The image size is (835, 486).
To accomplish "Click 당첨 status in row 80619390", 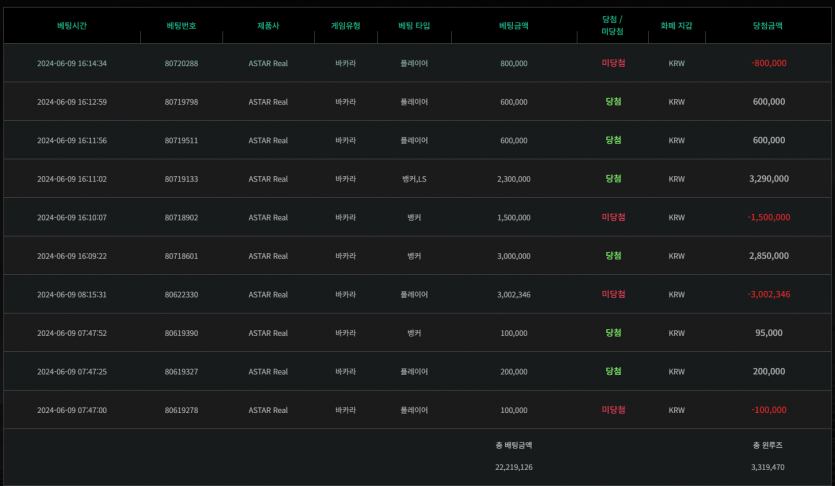I will (613, 333).
